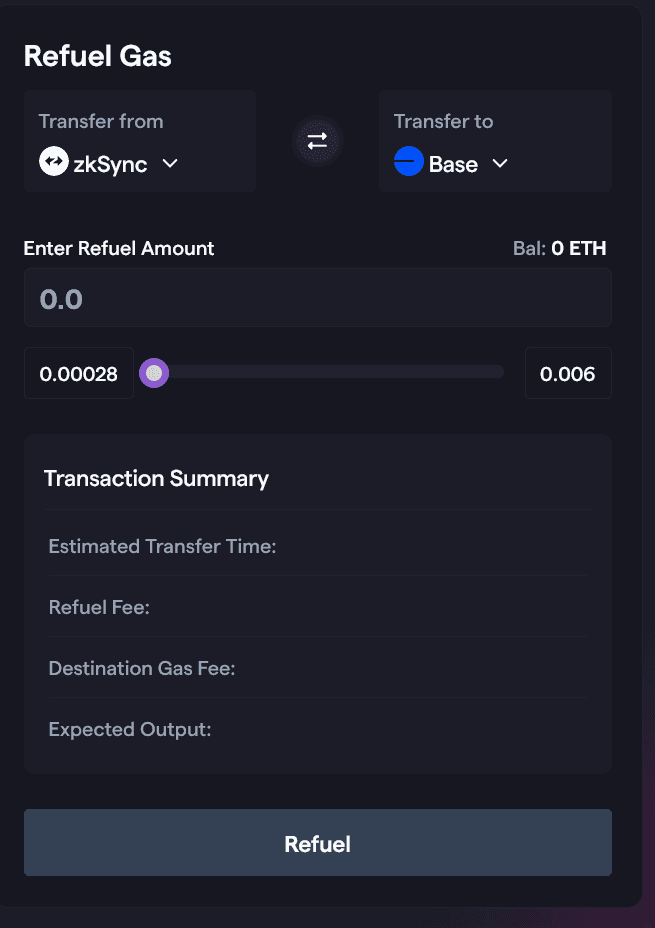Expand the Base destination chain chevron

(500, 163)
